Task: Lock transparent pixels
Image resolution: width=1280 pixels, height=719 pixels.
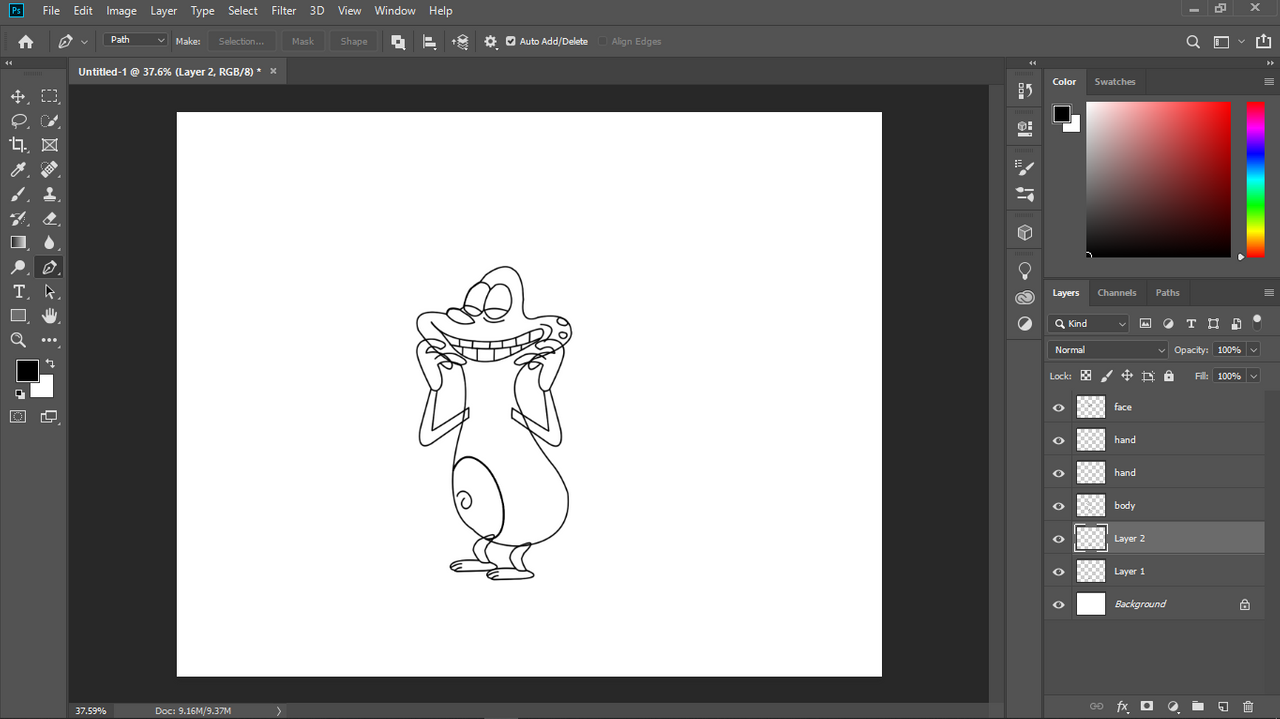Action: [x=1086, y=376]
